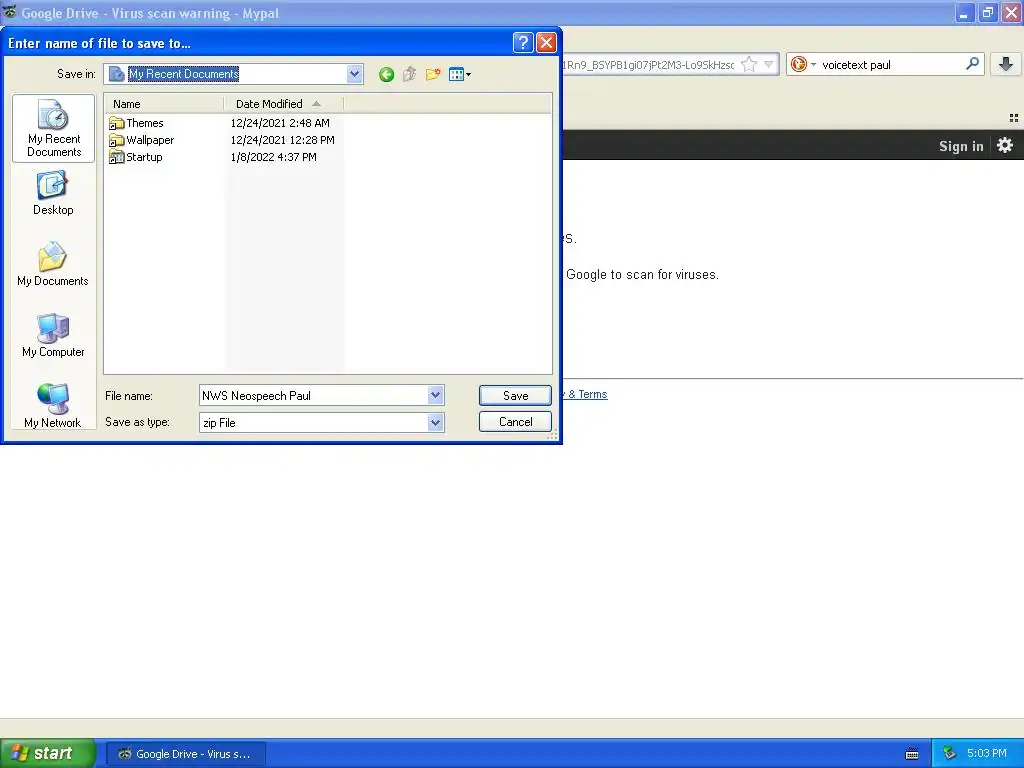
Task: Click the tab groups grid icon
Action: click(x=1014, y=118)
